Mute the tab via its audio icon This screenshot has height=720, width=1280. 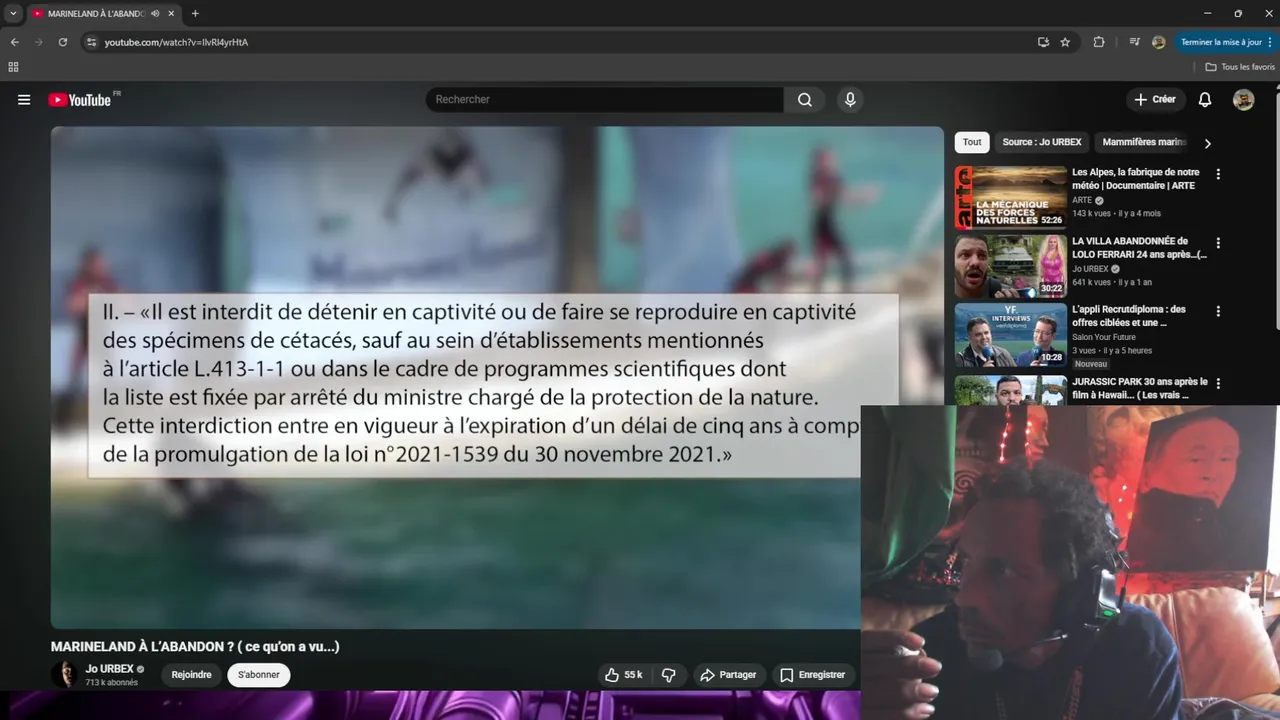(x=155, y=13)
